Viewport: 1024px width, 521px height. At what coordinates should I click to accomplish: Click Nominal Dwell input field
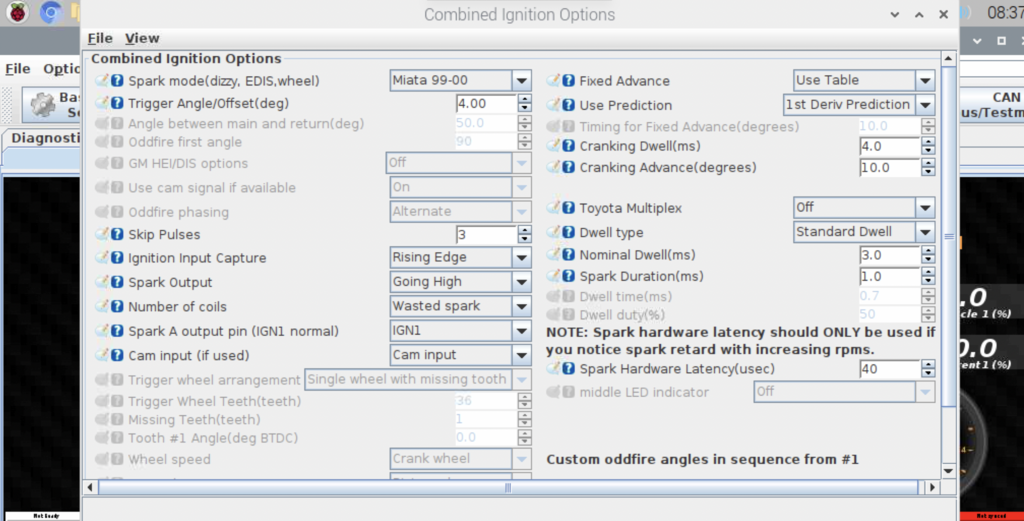(x=890, y=255)
